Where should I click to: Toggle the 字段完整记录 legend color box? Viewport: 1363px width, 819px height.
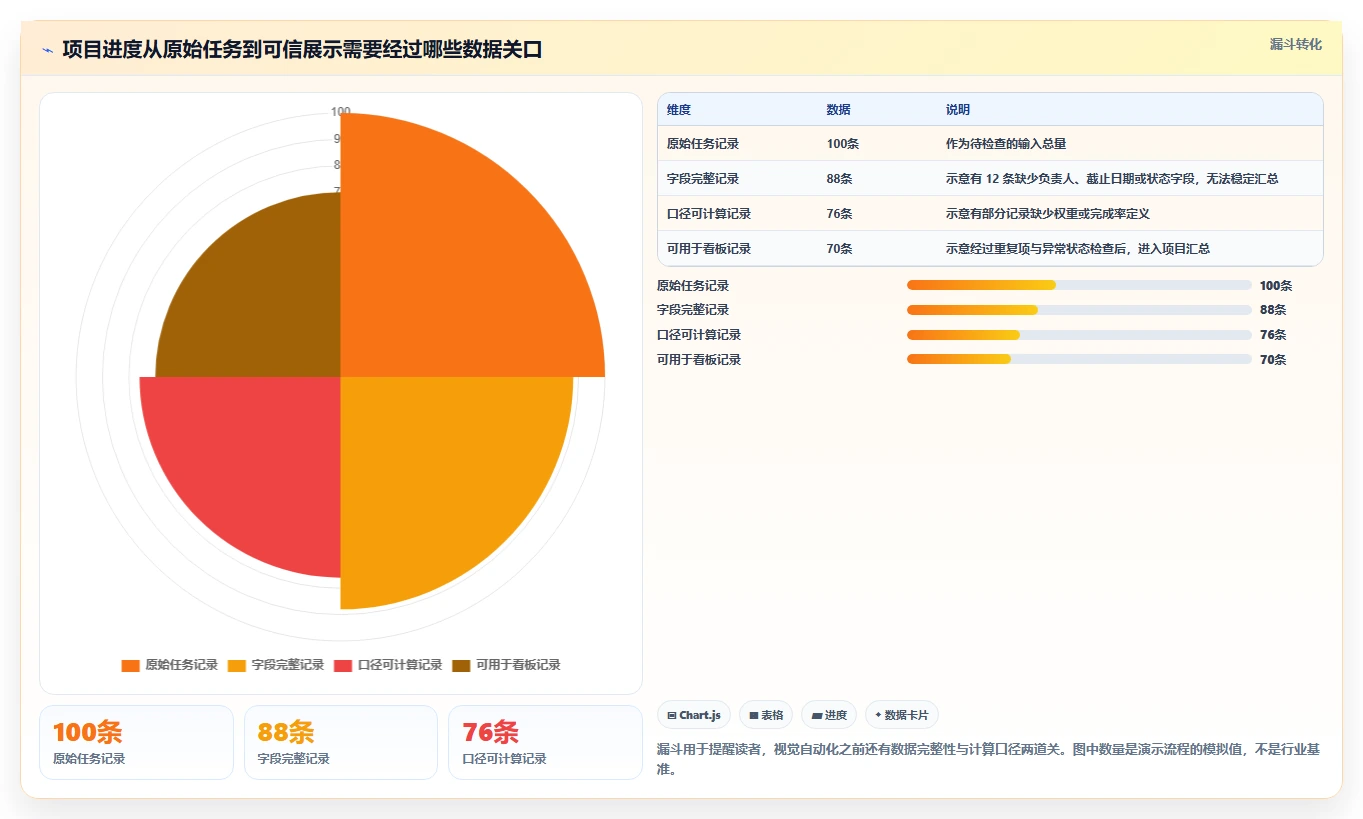237,665
